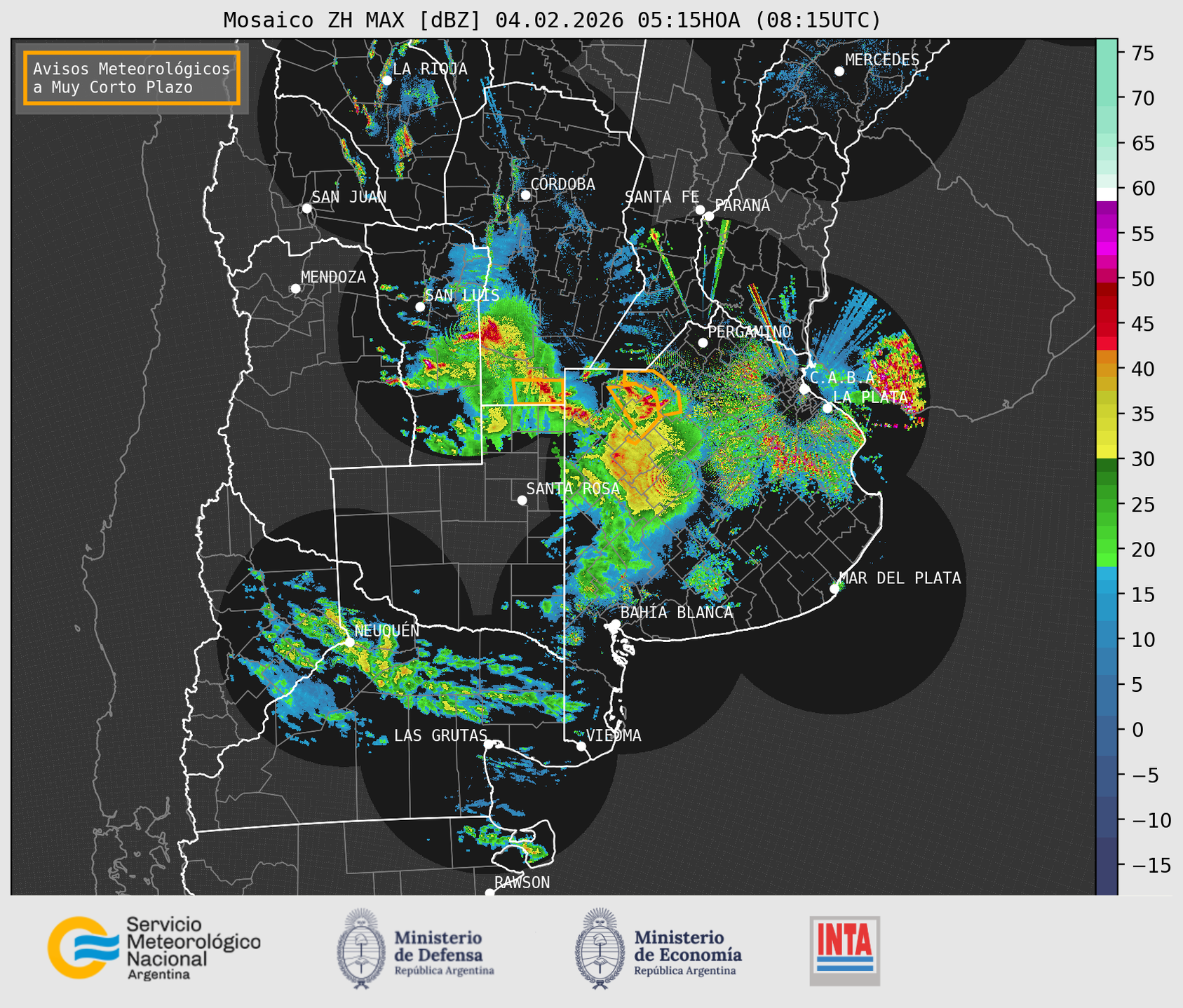Select the Paraná city dot
Viewport: 1183px width, 1008px height.
709,216
